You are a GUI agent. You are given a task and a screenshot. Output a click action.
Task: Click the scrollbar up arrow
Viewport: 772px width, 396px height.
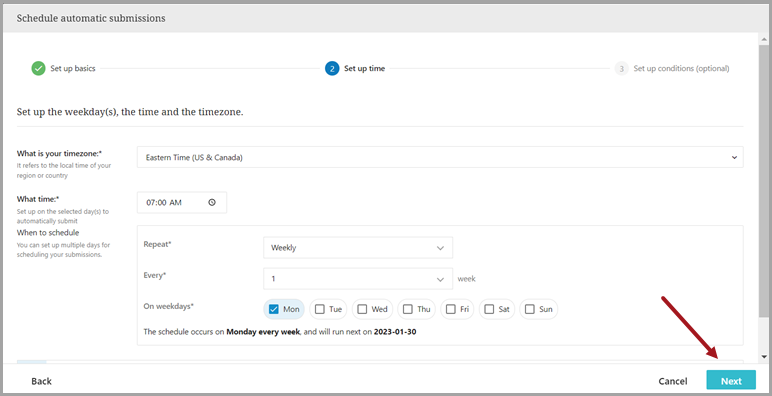click(x=764, y=39)
